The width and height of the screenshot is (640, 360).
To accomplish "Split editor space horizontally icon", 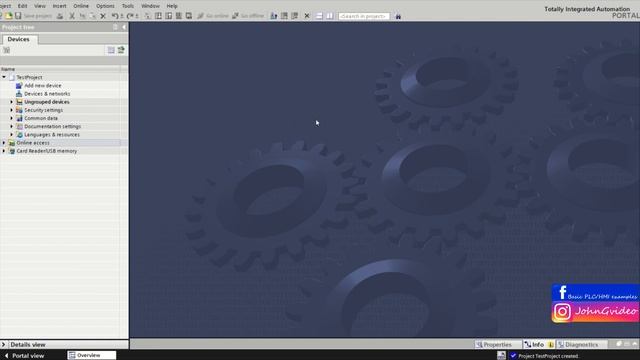I will click(x=319, y=16).
